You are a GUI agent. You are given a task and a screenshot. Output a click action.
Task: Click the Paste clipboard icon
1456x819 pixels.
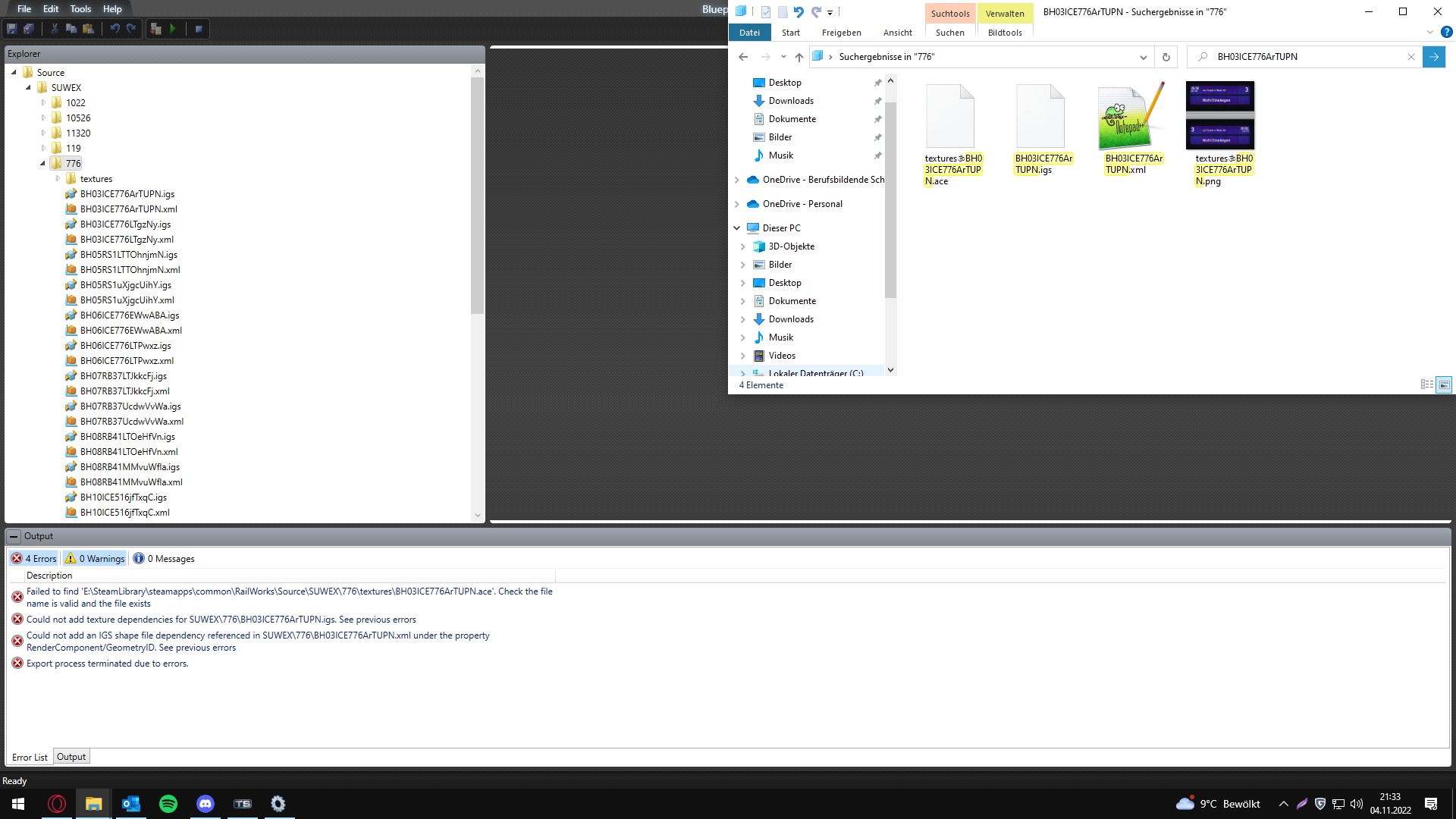point(89,29)
